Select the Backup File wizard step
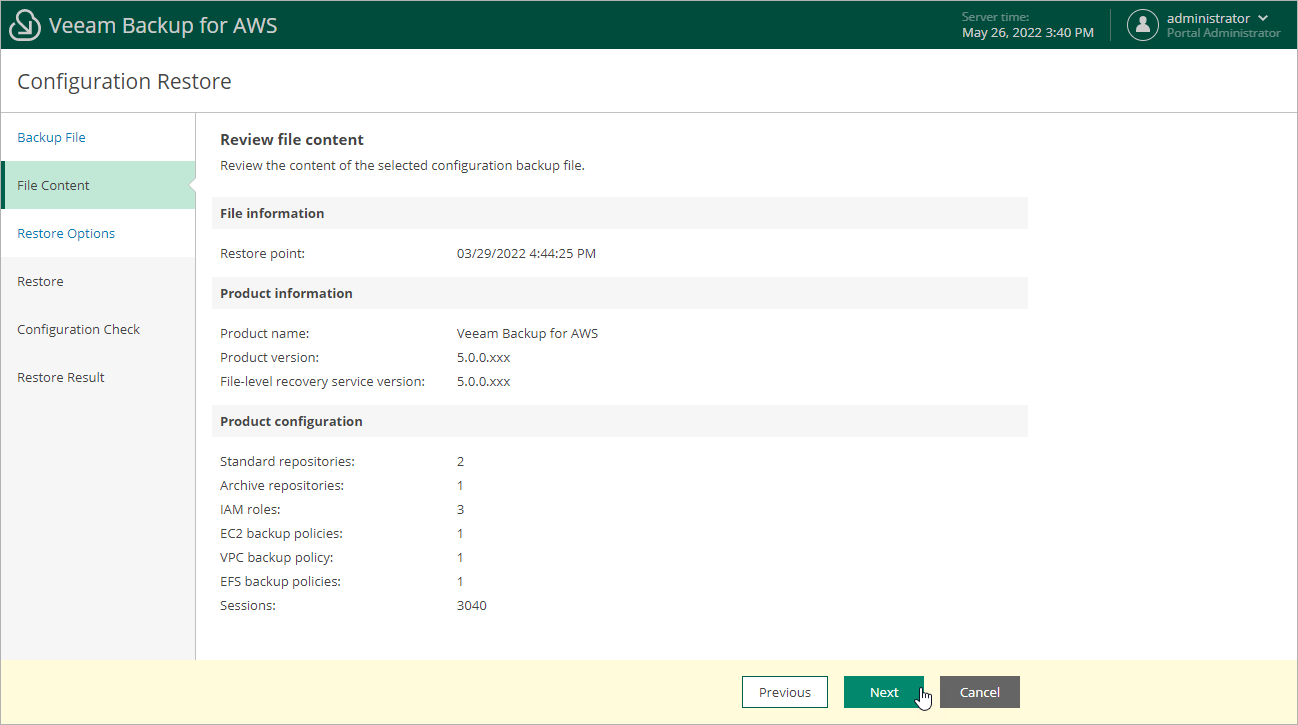 tap(51, 137)
